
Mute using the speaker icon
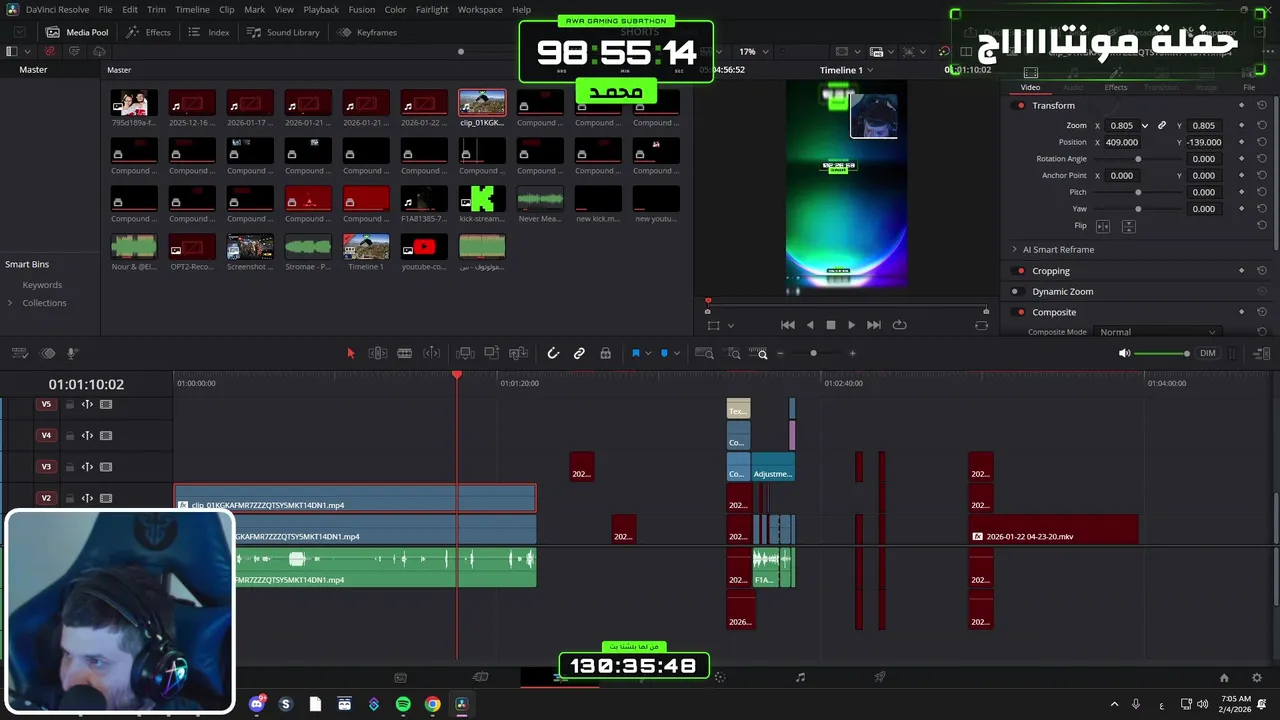(1124, 353)
